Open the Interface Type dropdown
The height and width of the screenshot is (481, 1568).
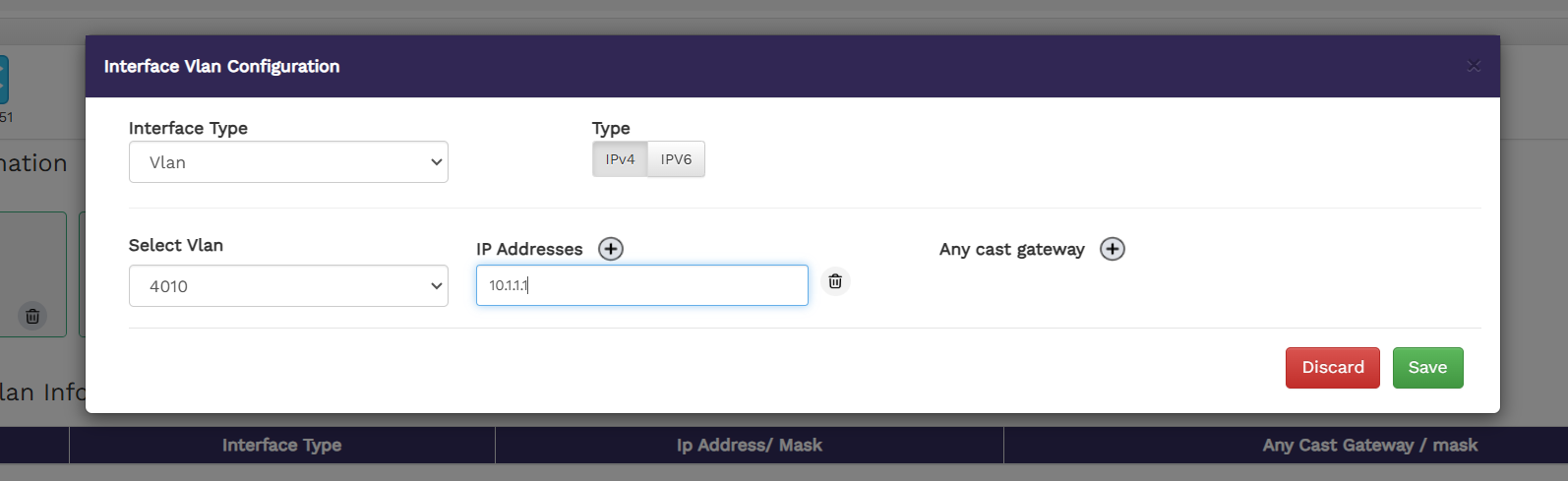coord(288,162)
